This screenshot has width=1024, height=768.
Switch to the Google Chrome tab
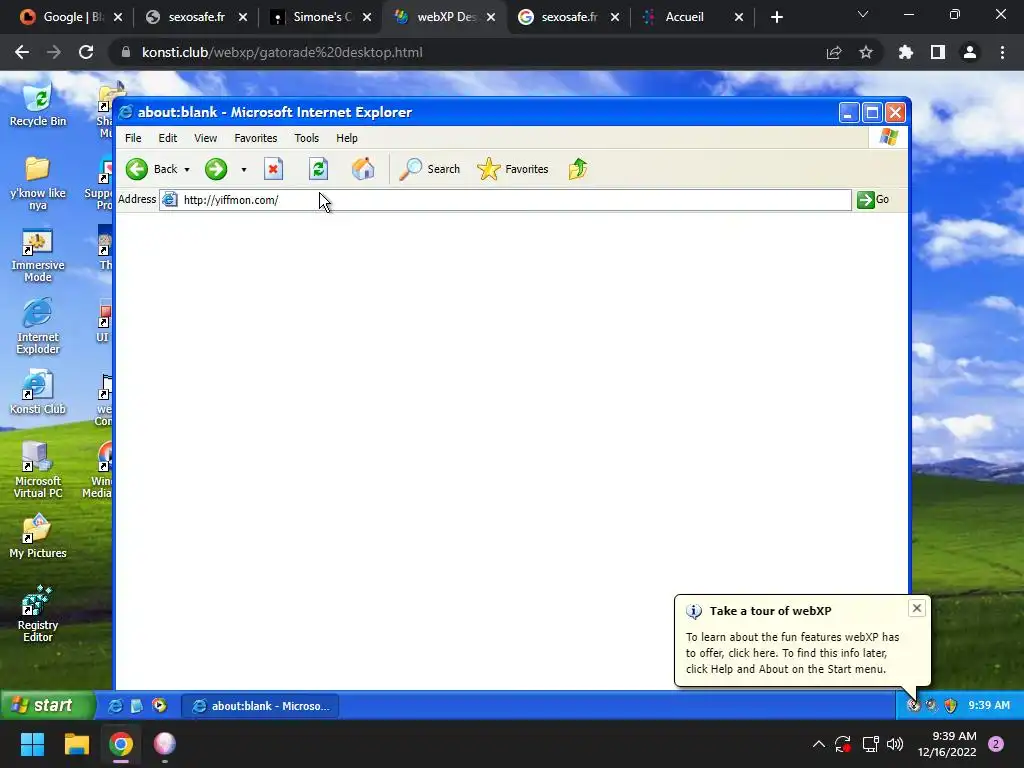click(72, 17)
